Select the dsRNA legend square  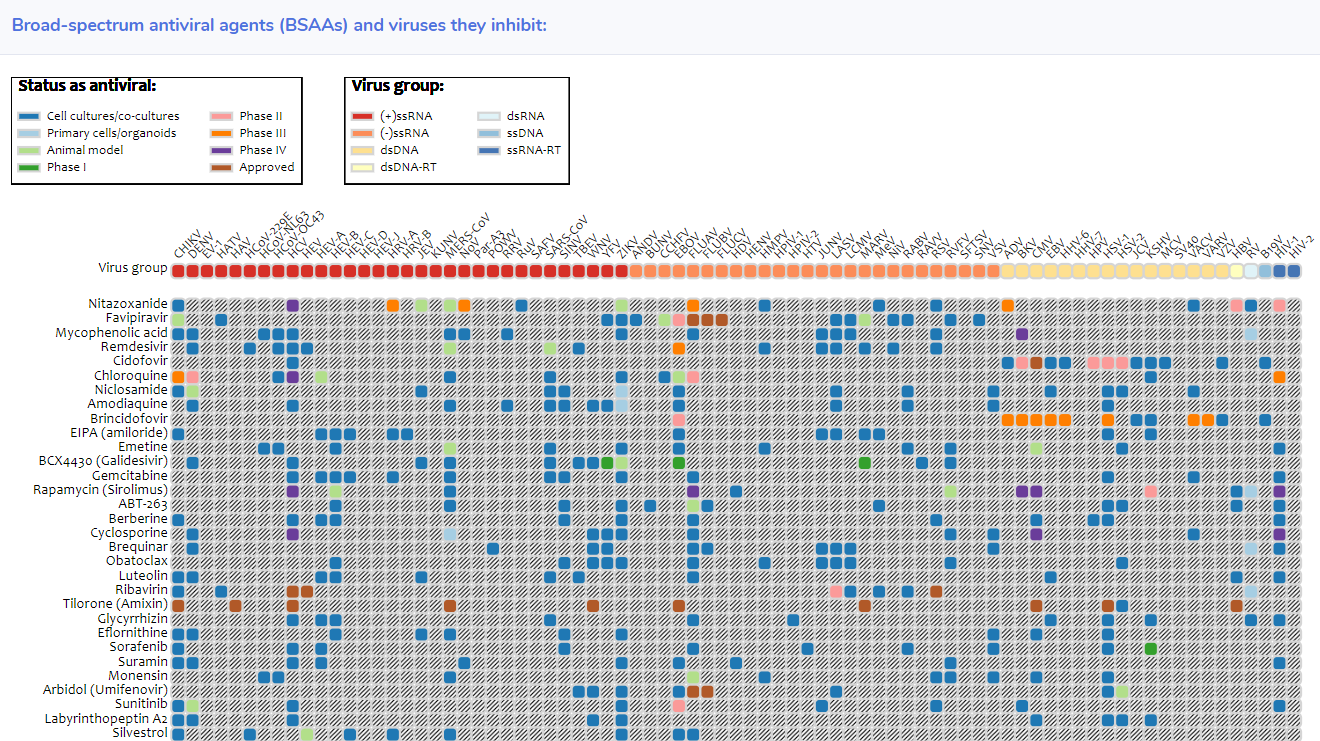pos(489,115)
